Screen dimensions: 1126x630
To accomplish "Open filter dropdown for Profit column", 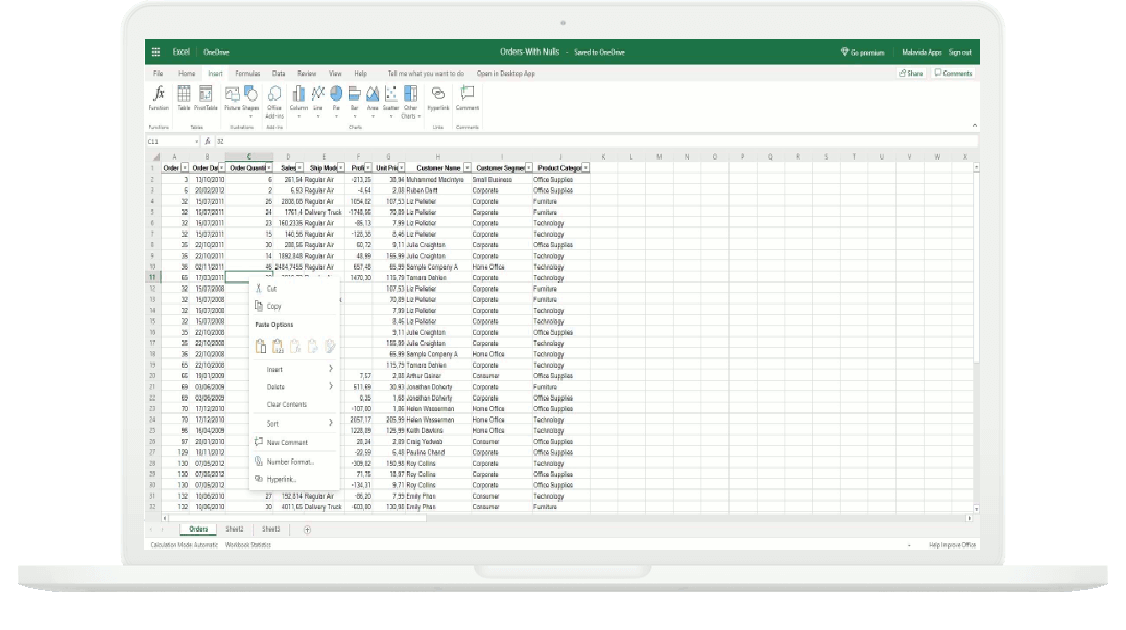I will tap(368, 168).
